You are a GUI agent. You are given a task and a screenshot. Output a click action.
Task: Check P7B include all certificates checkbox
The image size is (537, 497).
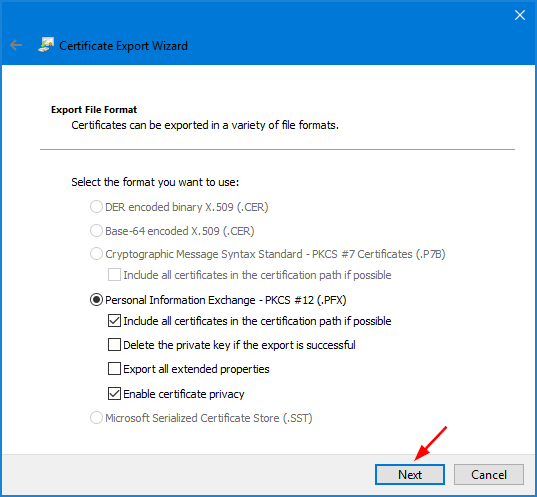point(114,275)
